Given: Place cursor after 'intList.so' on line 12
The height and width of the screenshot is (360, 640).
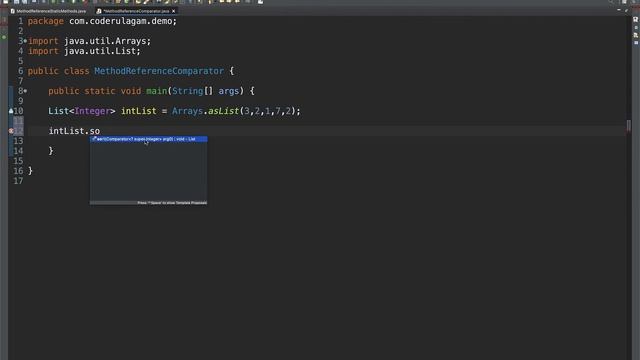Looking at the screenshot, I should (100, 131).
